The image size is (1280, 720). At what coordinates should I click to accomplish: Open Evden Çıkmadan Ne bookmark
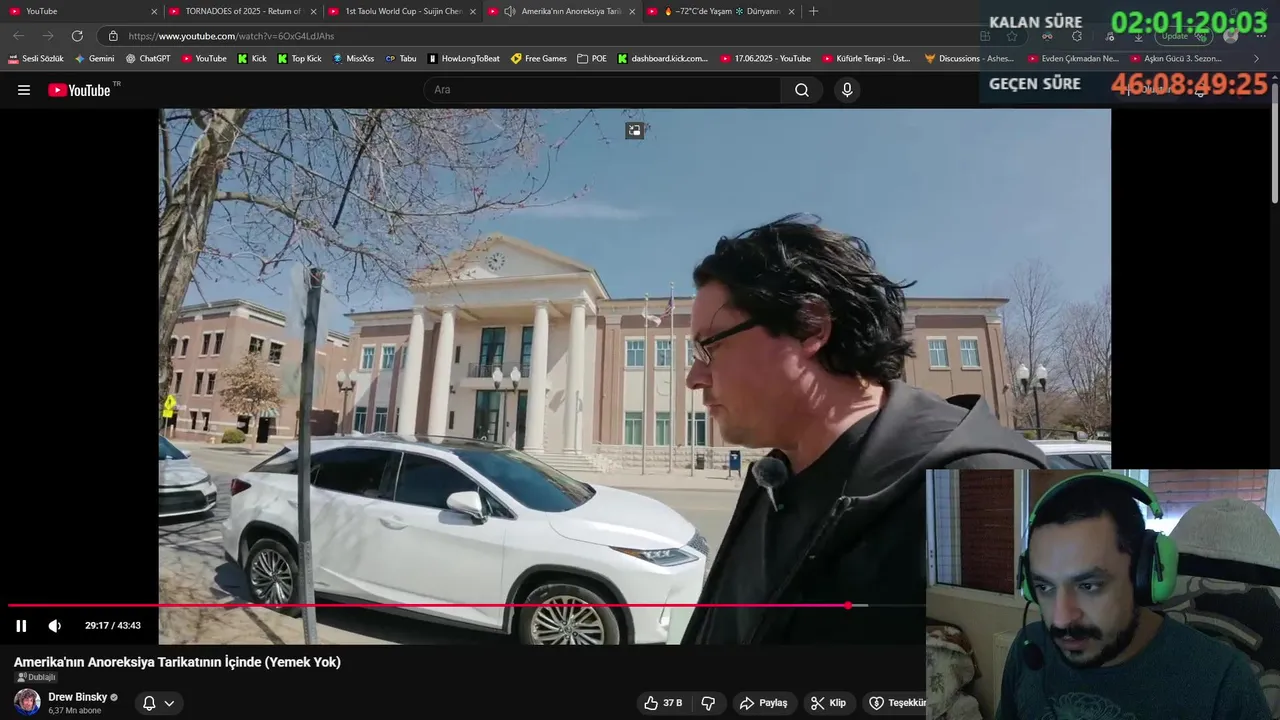[1073, 58]
